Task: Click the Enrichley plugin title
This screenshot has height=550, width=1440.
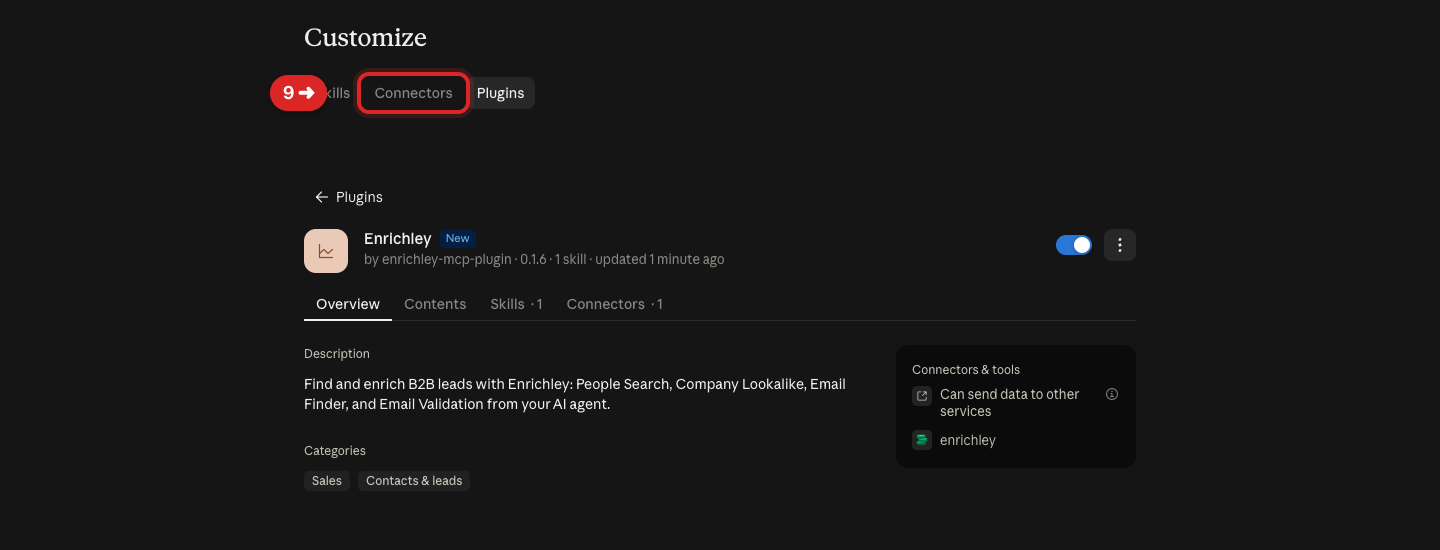Action: pos(397,239)
